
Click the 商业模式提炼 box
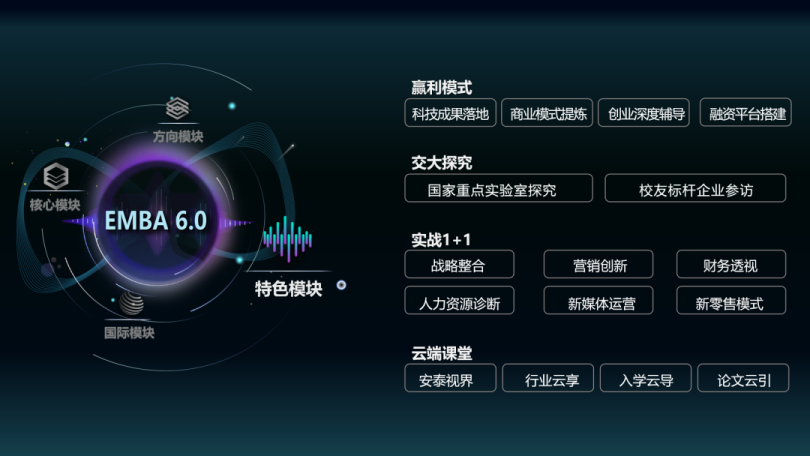(x=548, y=113)
